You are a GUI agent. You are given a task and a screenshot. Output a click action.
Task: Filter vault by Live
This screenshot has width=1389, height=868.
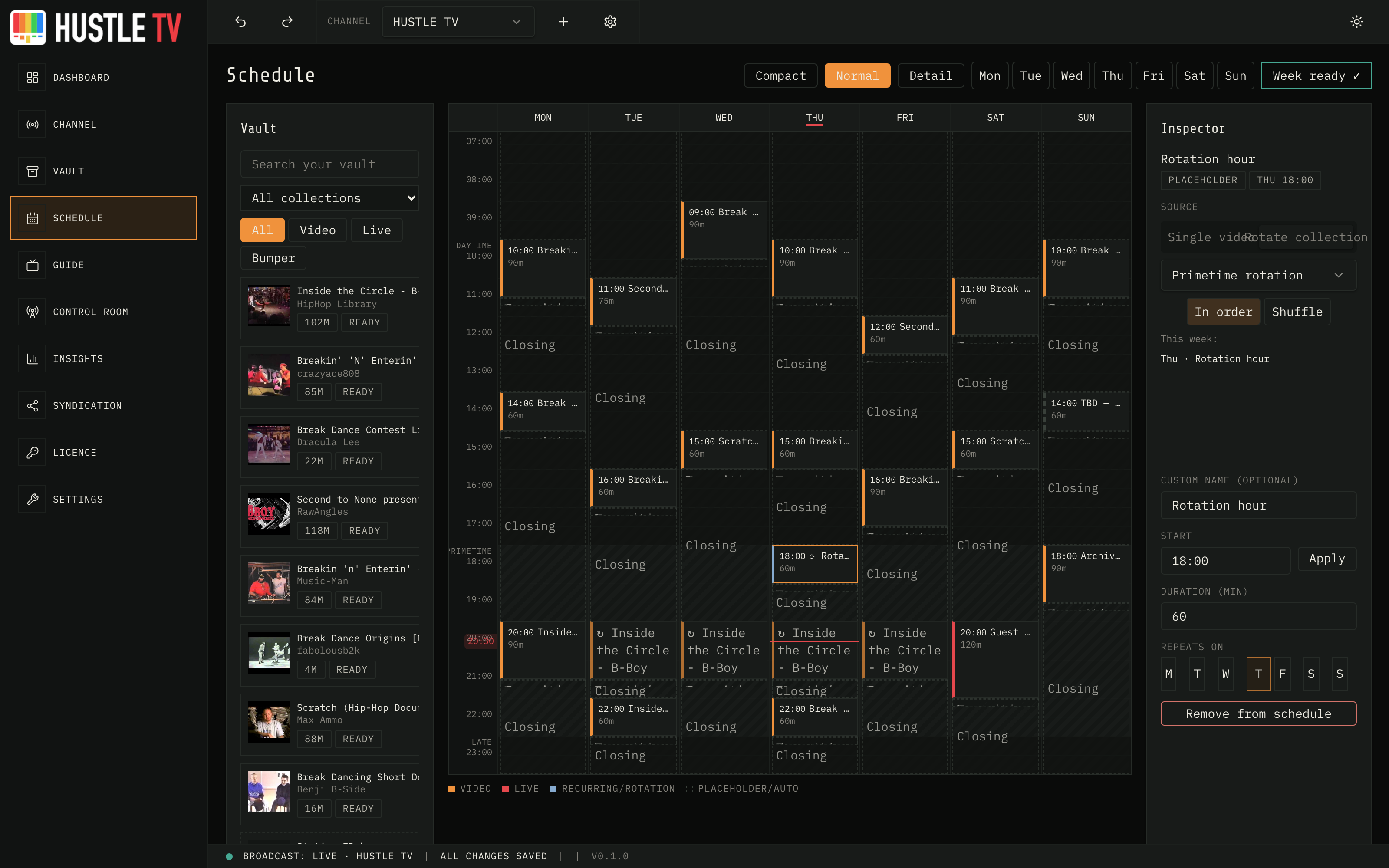(x=376, y=230)
